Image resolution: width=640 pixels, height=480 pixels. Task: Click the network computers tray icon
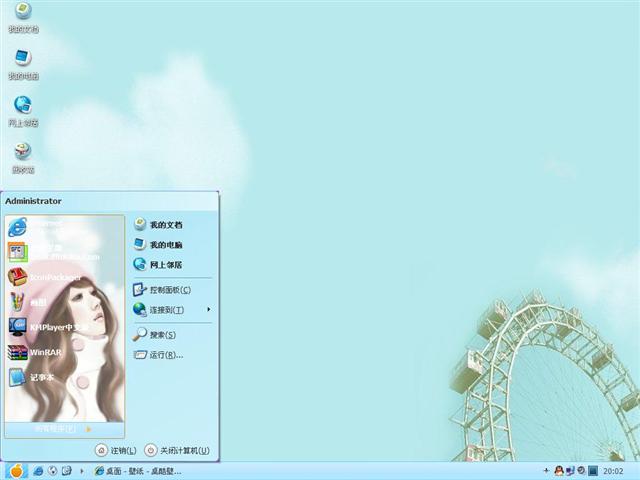pos(570,471)
